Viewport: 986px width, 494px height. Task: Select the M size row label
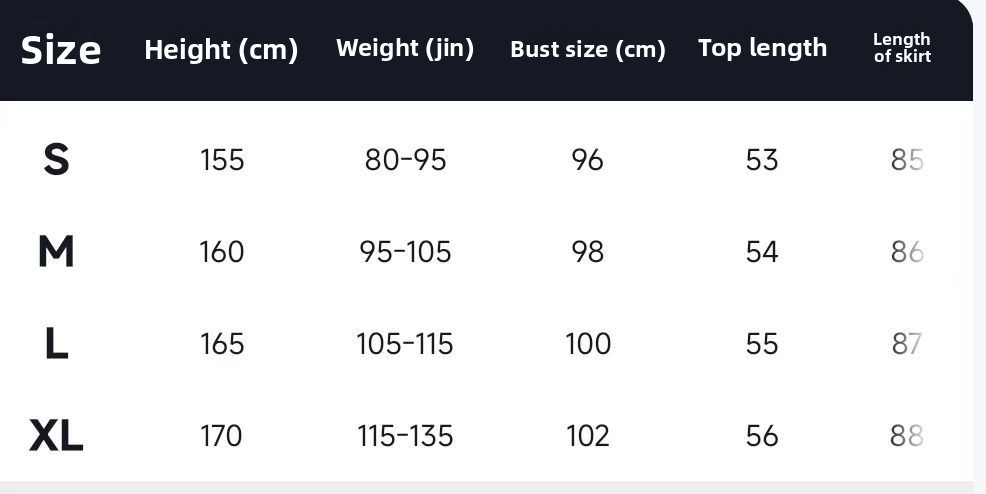point(56,252)
